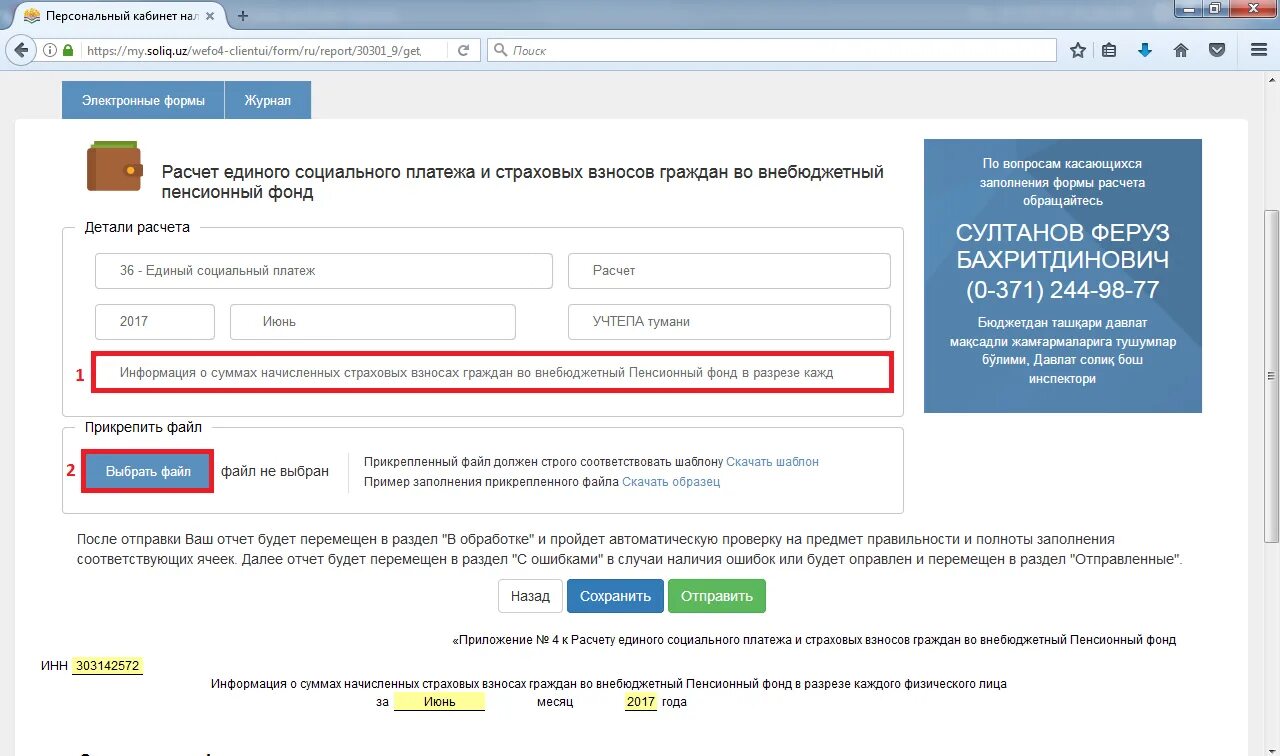Viewport: 1280px width, 756px height.
Task: Save the page to Pocket
Action: 1216,49
